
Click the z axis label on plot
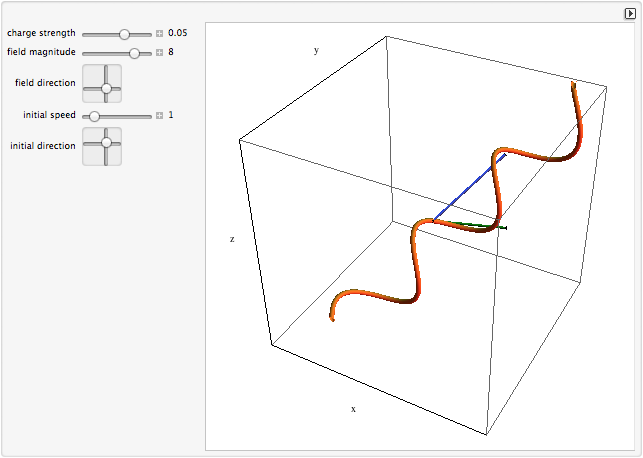[x=232, y=239]
